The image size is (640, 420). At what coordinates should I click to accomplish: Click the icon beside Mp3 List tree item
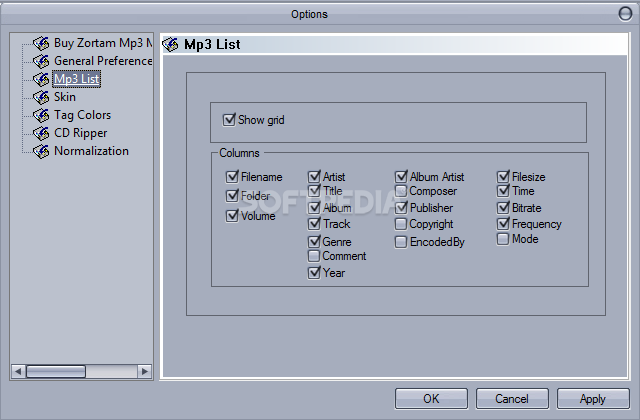(41, 79)
